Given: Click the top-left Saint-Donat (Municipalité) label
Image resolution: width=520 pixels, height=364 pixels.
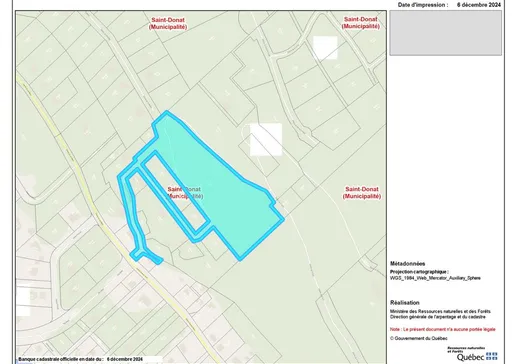Looking at the screenshot, I should click(168, 23).
